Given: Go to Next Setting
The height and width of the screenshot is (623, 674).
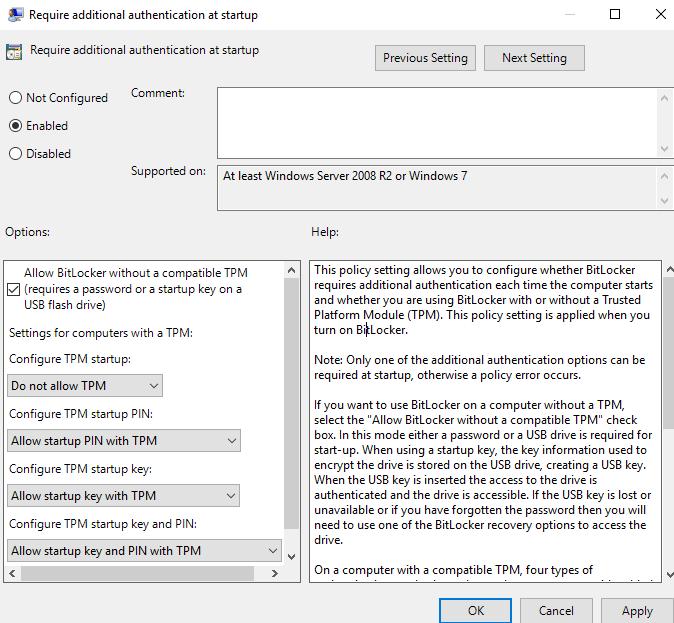Looking at the screenshot, I should 534,58.
